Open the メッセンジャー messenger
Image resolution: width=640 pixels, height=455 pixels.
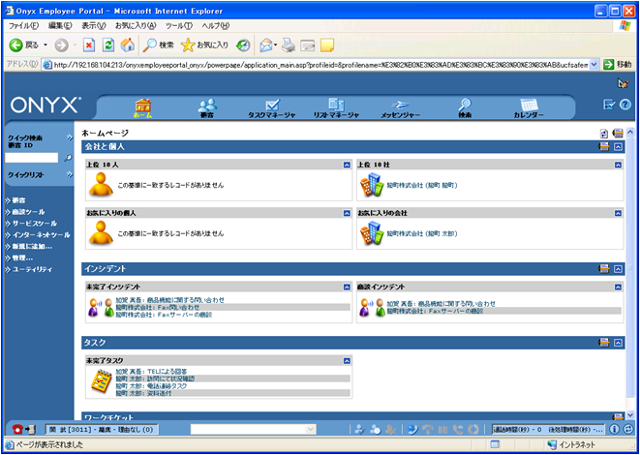pos(400,109)
